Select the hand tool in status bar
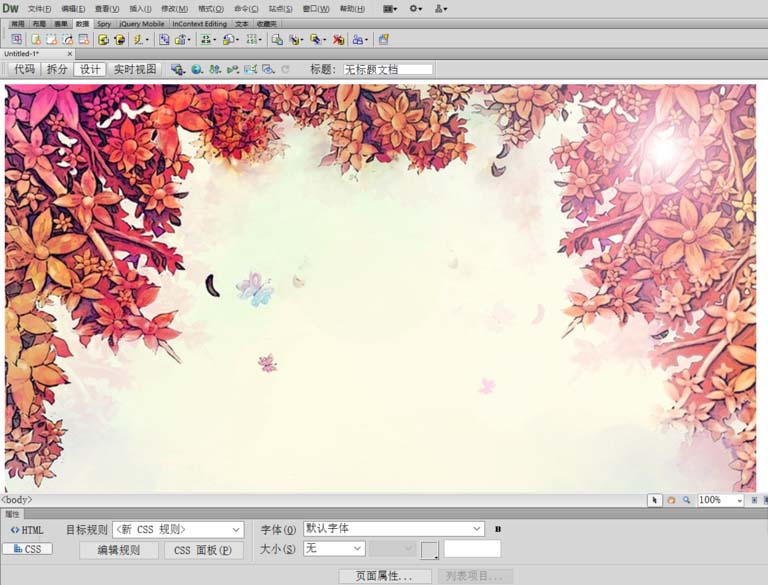This screenshot has height=585, width=768. 671,500
